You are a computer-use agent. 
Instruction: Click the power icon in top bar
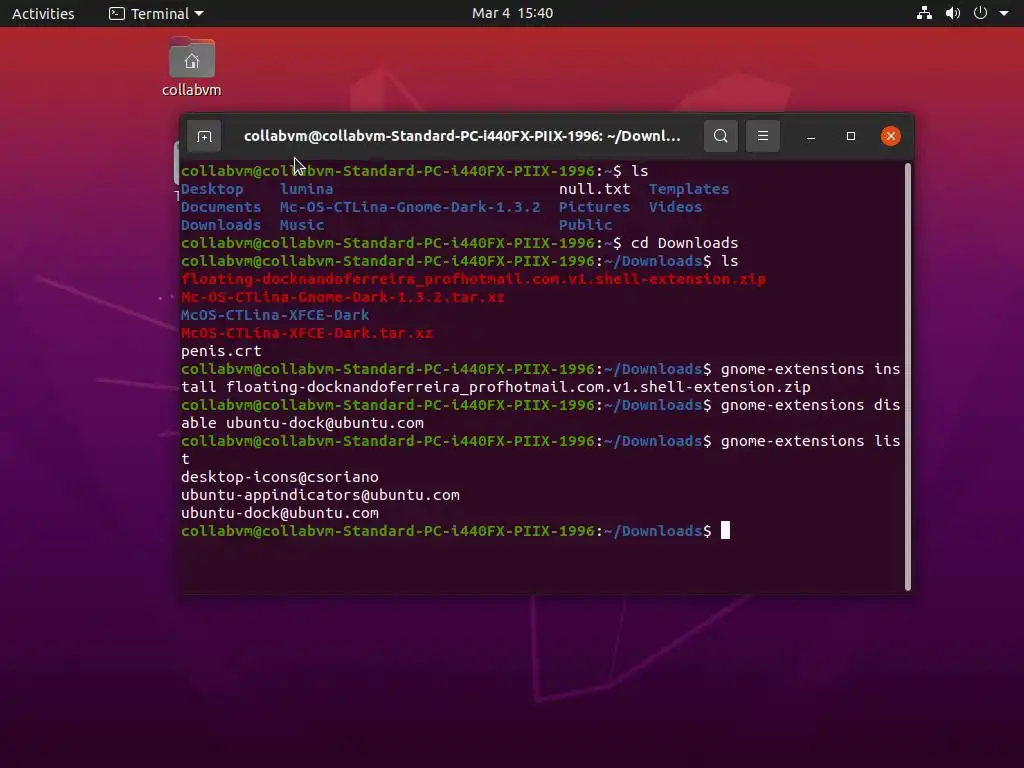click(980, 13)
